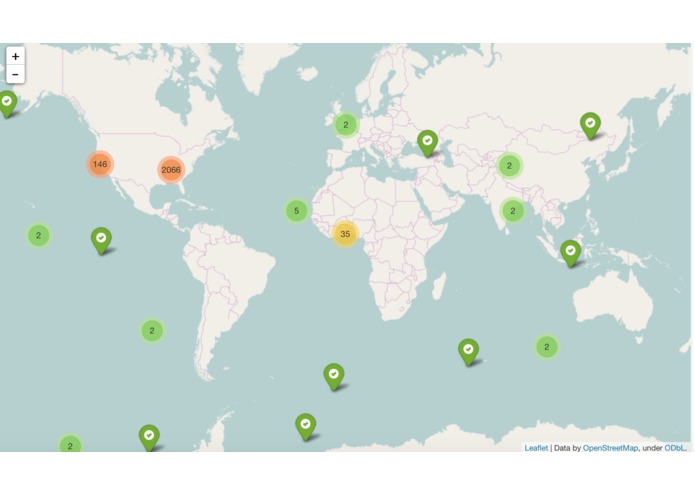Open the 2 cluster in central Pacific
Viewport: 695px width, 494px height.
(x=39, y=235)
